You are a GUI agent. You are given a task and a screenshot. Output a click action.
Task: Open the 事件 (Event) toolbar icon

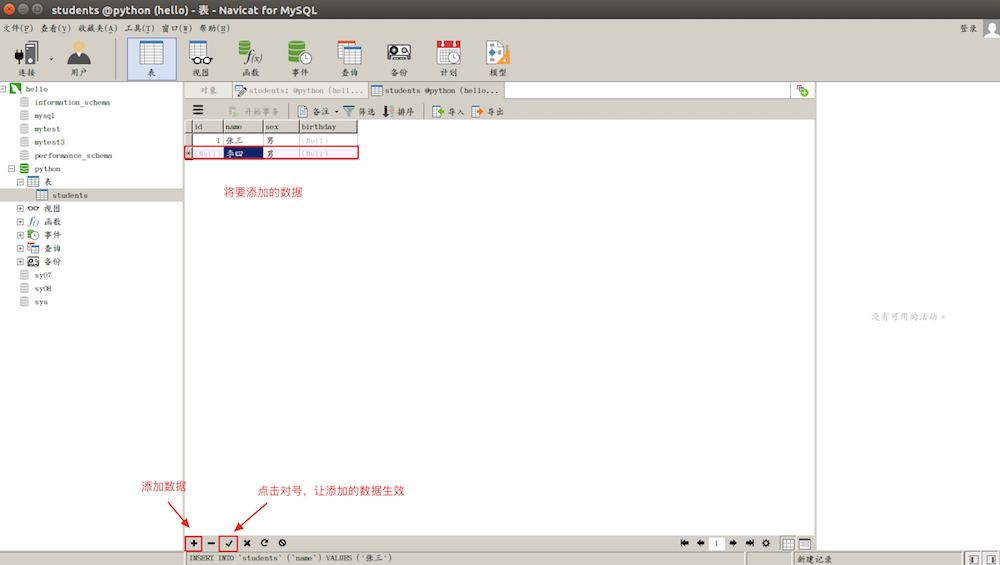(x=299, y=58)
